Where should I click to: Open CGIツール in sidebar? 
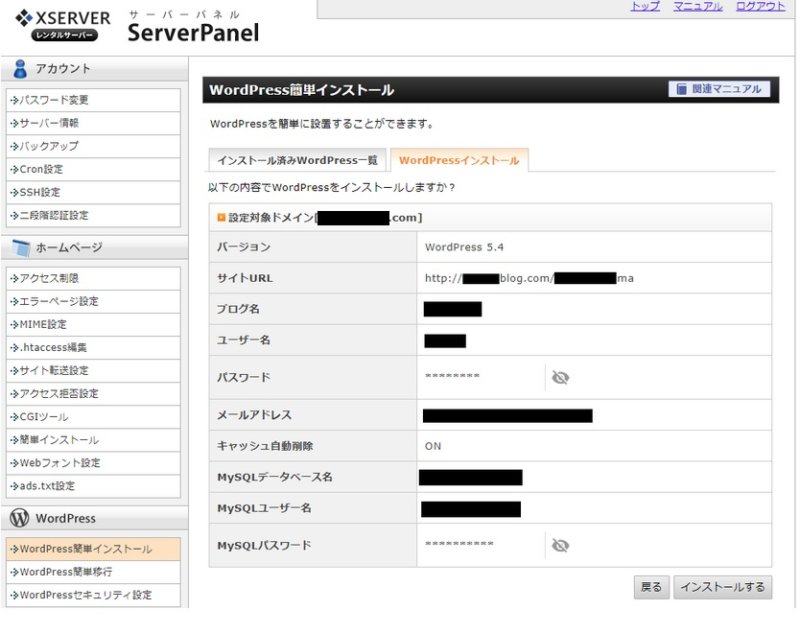[x=93, y=417]
